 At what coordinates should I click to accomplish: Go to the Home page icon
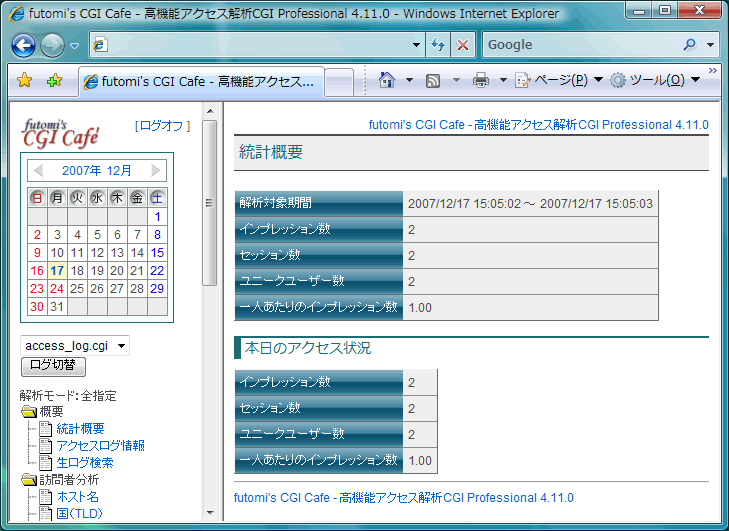[x=386, y=80]
